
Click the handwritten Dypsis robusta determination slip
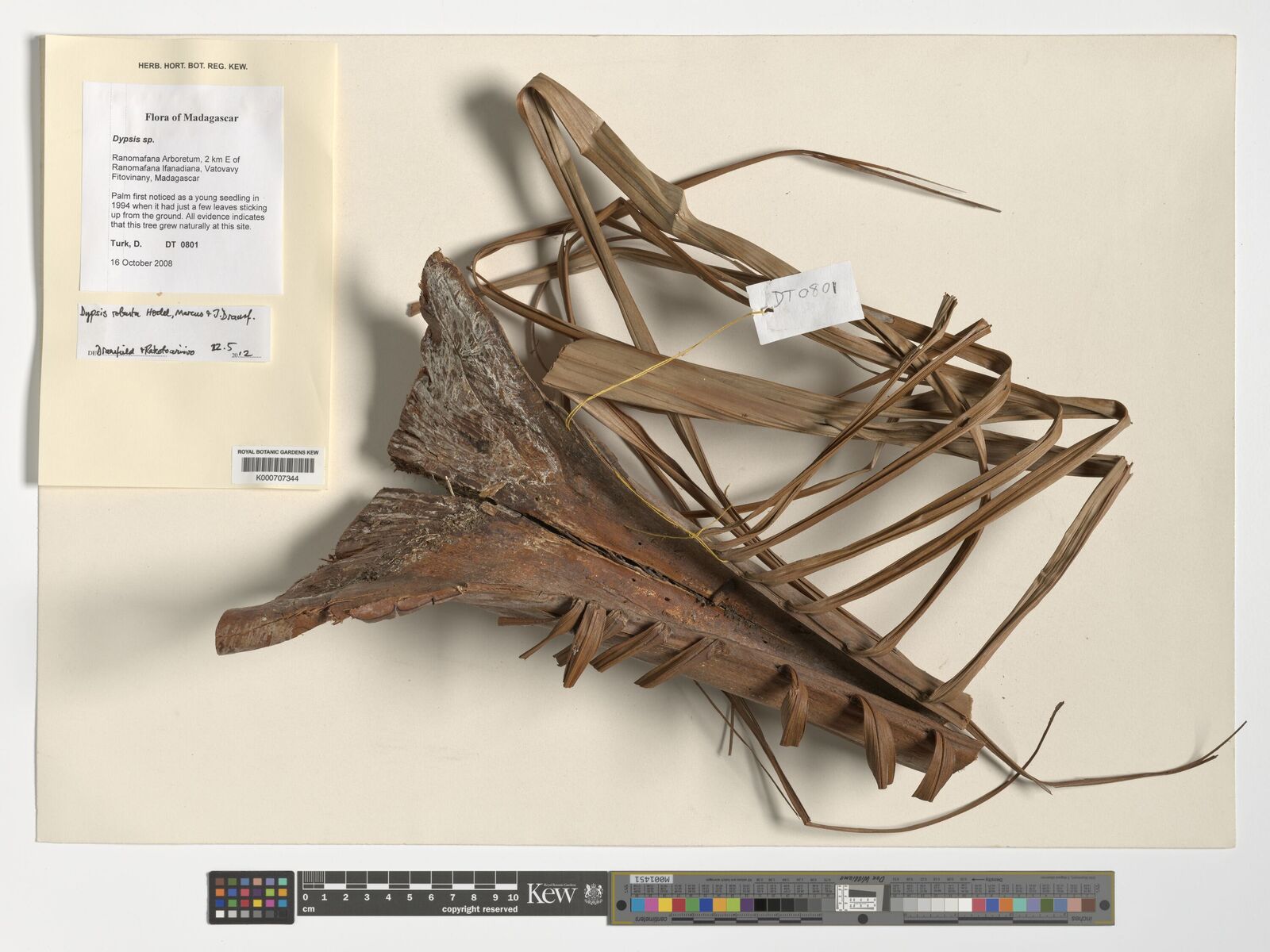point(174,332)
